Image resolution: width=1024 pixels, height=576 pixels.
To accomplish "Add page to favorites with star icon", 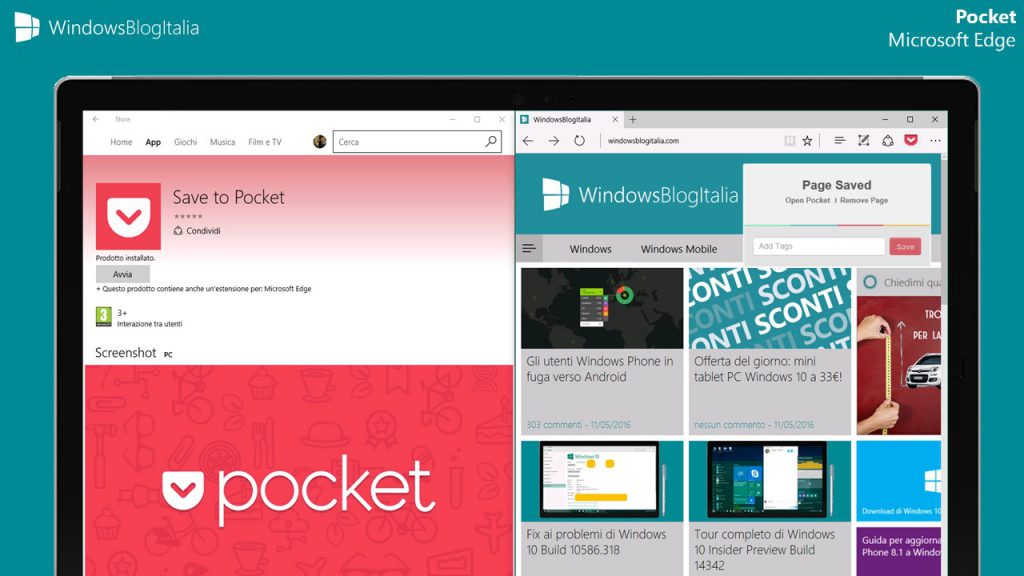I will [807, 141].
